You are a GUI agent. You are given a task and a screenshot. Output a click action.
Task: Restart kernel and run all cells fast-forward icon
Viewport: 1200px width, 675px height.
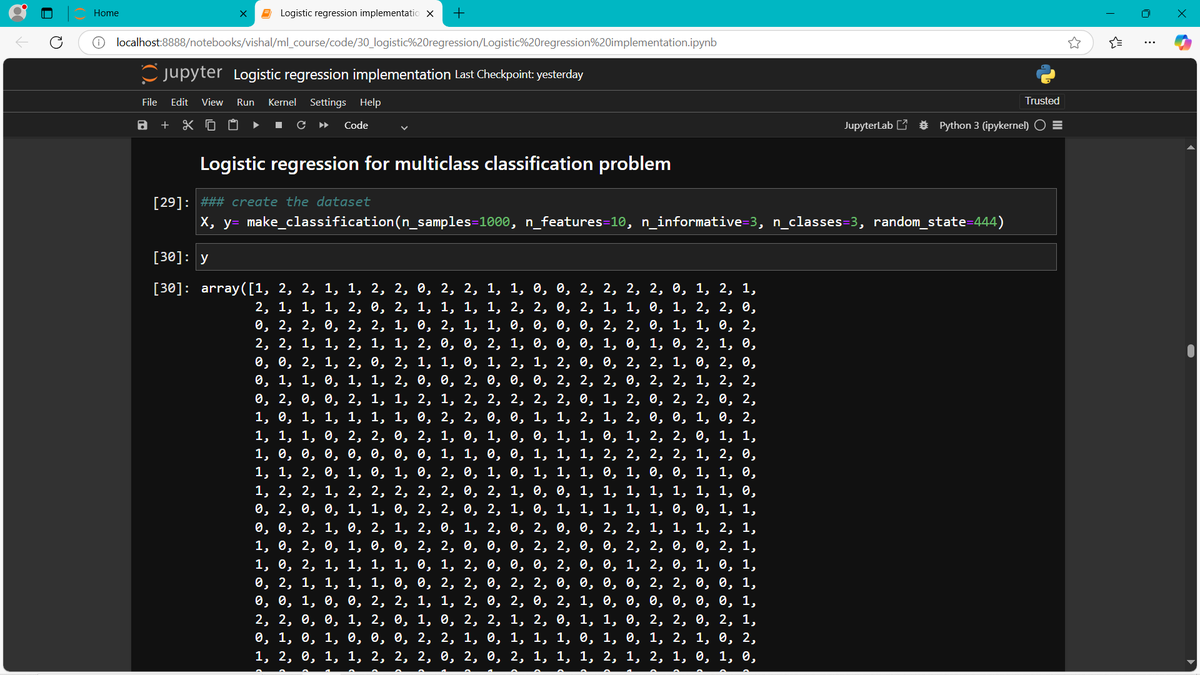click(x=324, y=125)
